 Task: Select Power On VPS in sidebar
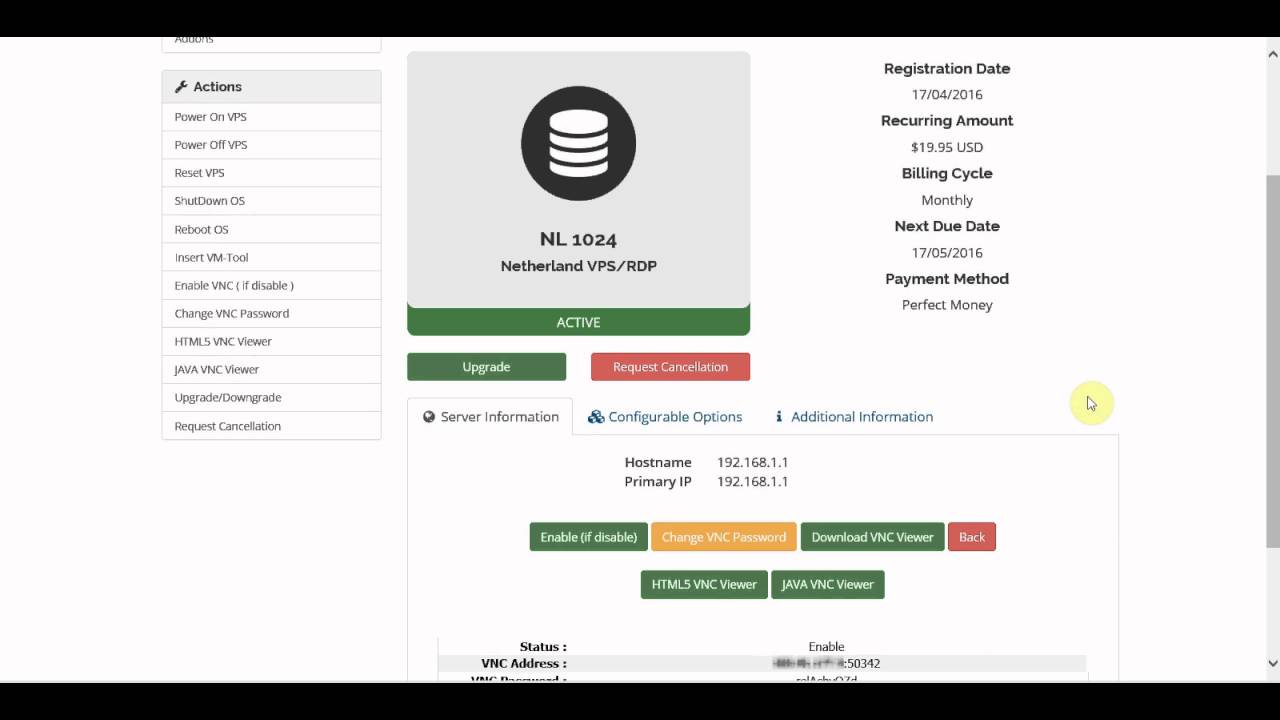coord(210,117)
